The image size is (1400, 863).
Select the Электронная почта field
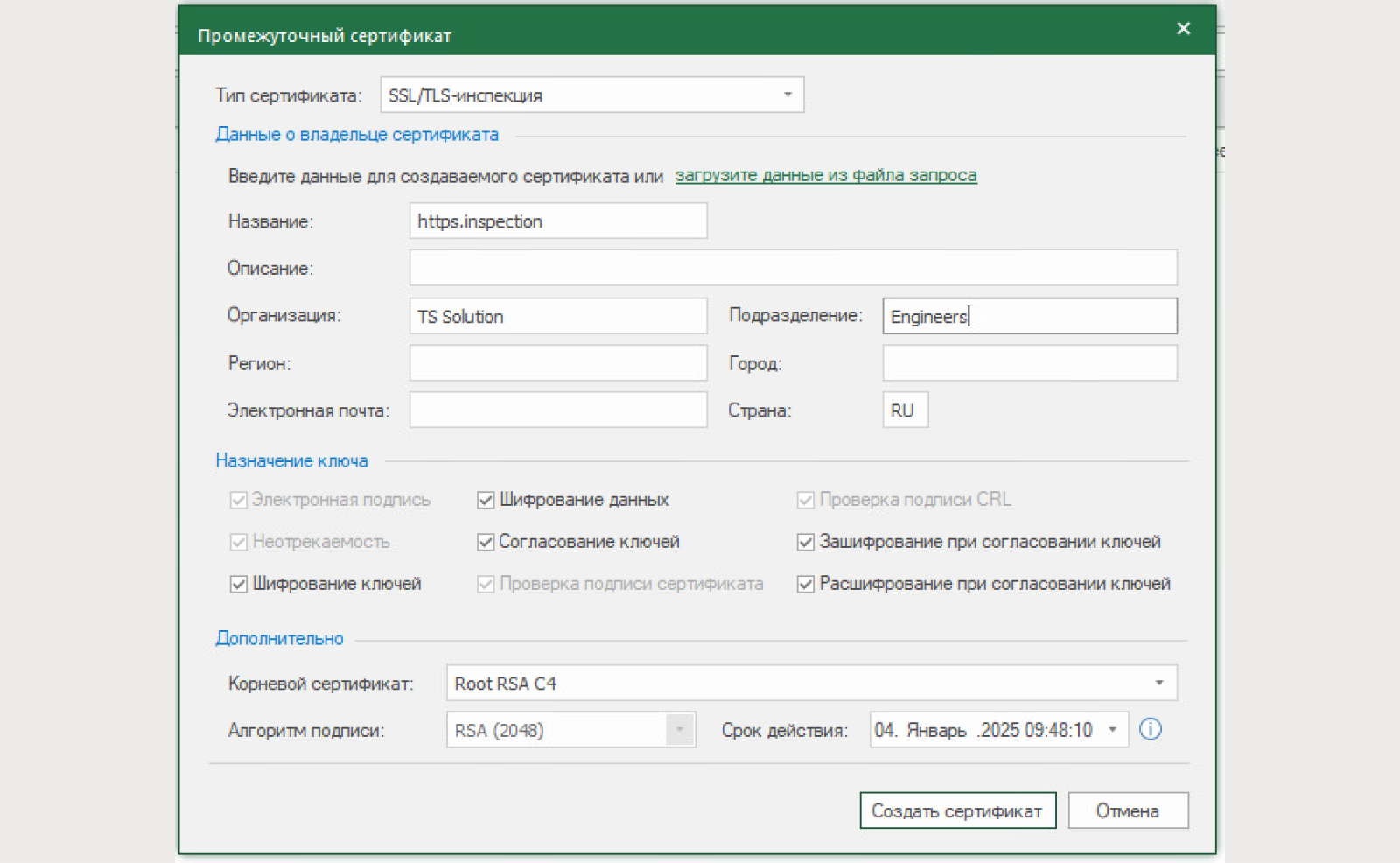(x=558, y=410)
